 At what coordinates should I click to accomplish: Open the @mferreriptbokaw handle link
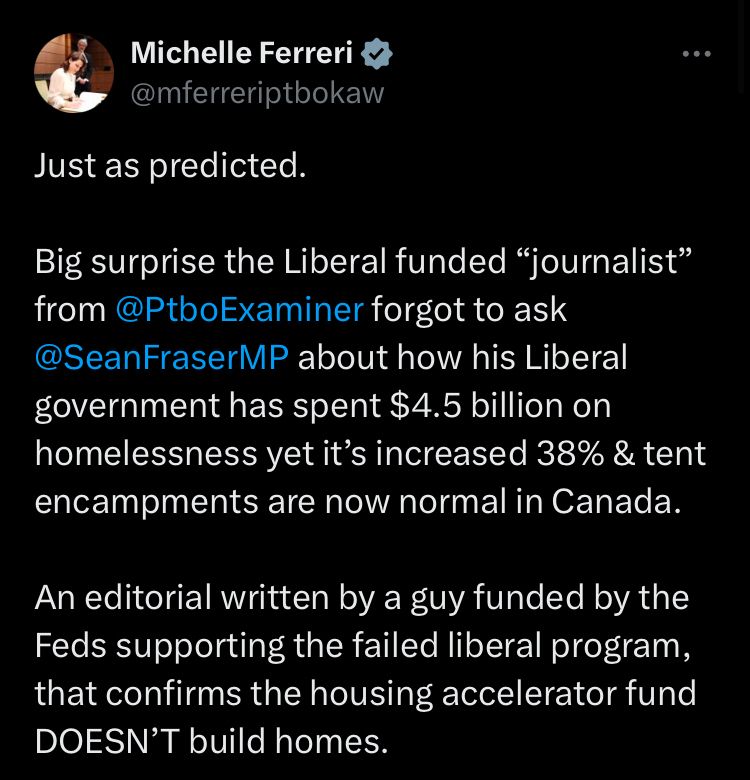pos(257,94)
